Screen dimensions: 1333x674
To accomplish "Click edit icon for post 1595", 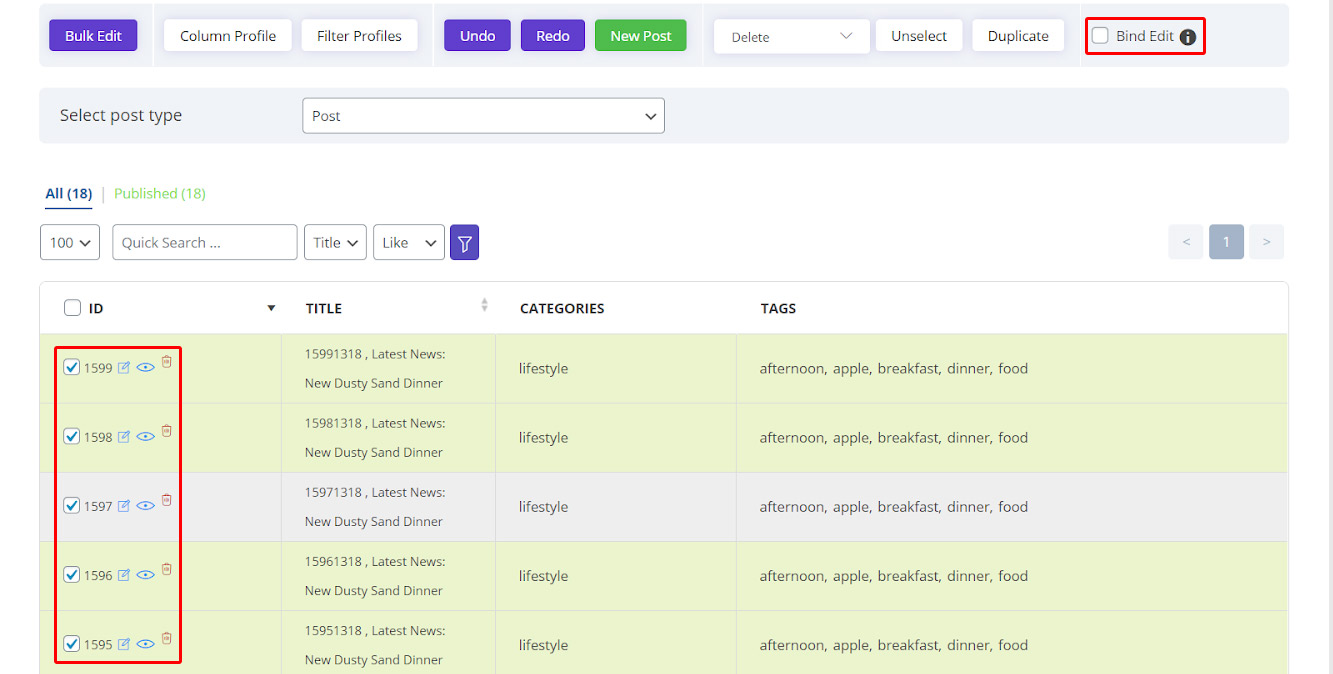I will pos(124,644).
